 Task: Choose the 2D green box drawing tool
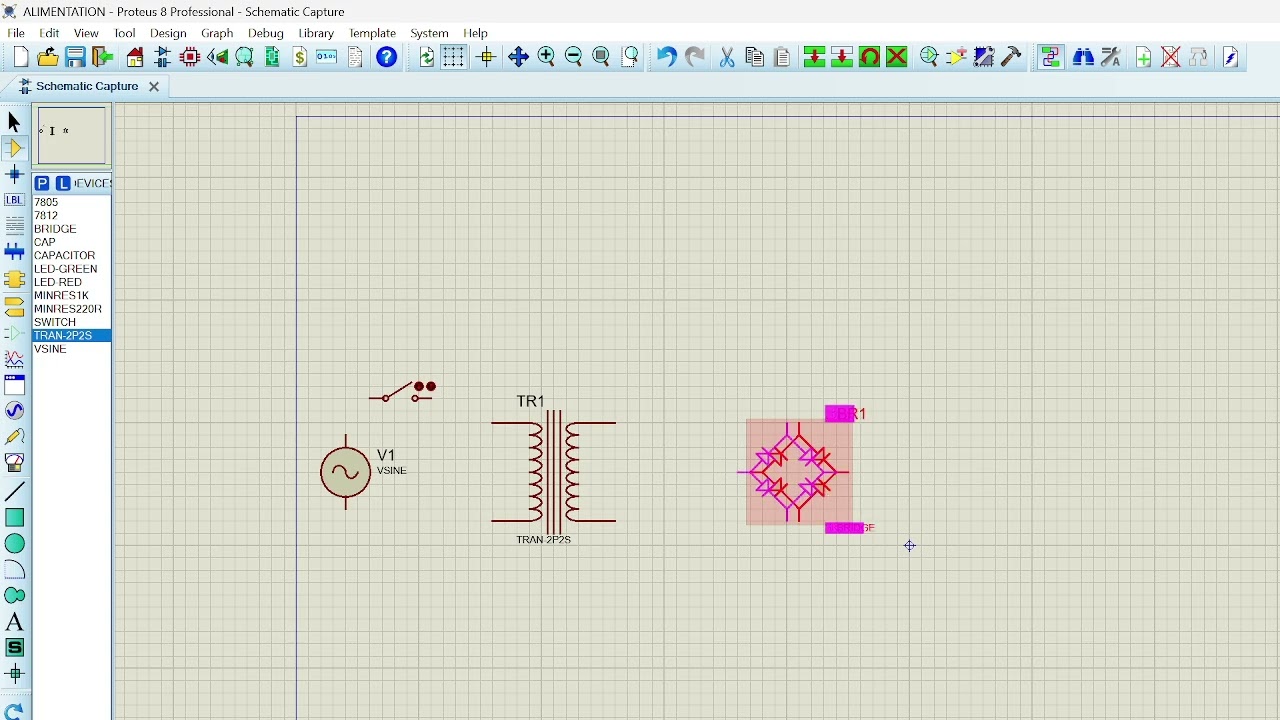tap(14, 517)
